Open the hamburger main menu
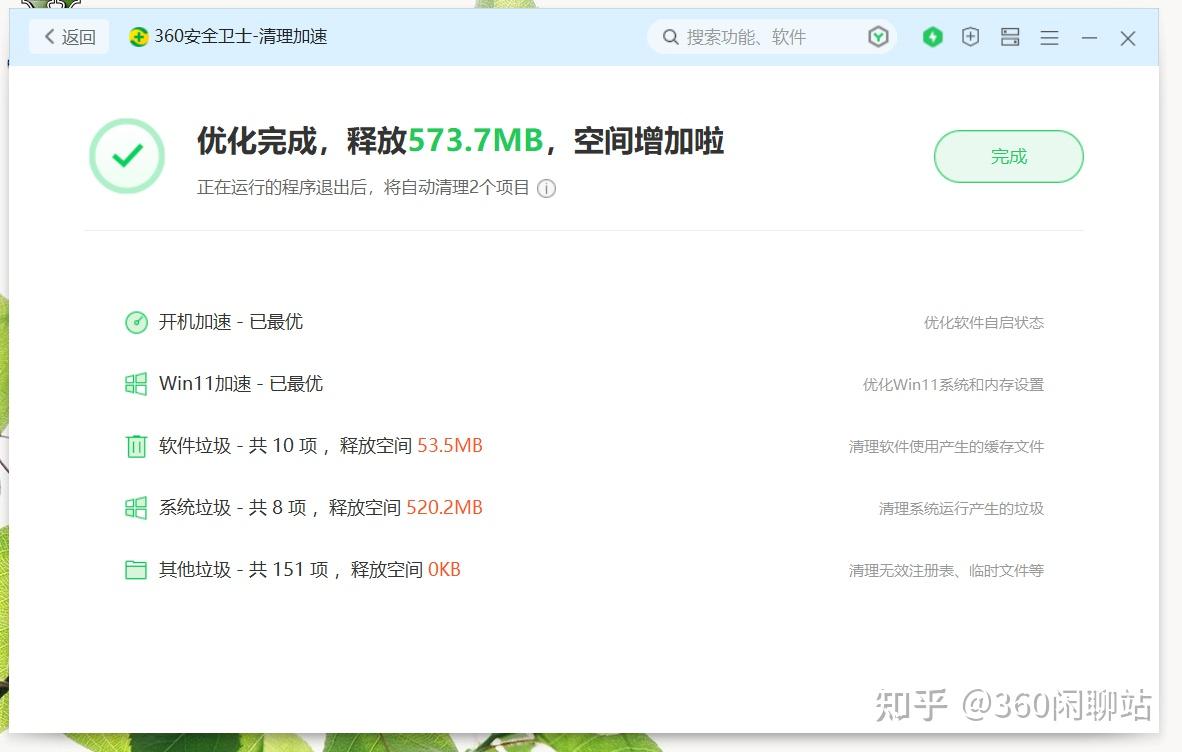Viewport: 1182px width, 752px height. [1049, 36]
